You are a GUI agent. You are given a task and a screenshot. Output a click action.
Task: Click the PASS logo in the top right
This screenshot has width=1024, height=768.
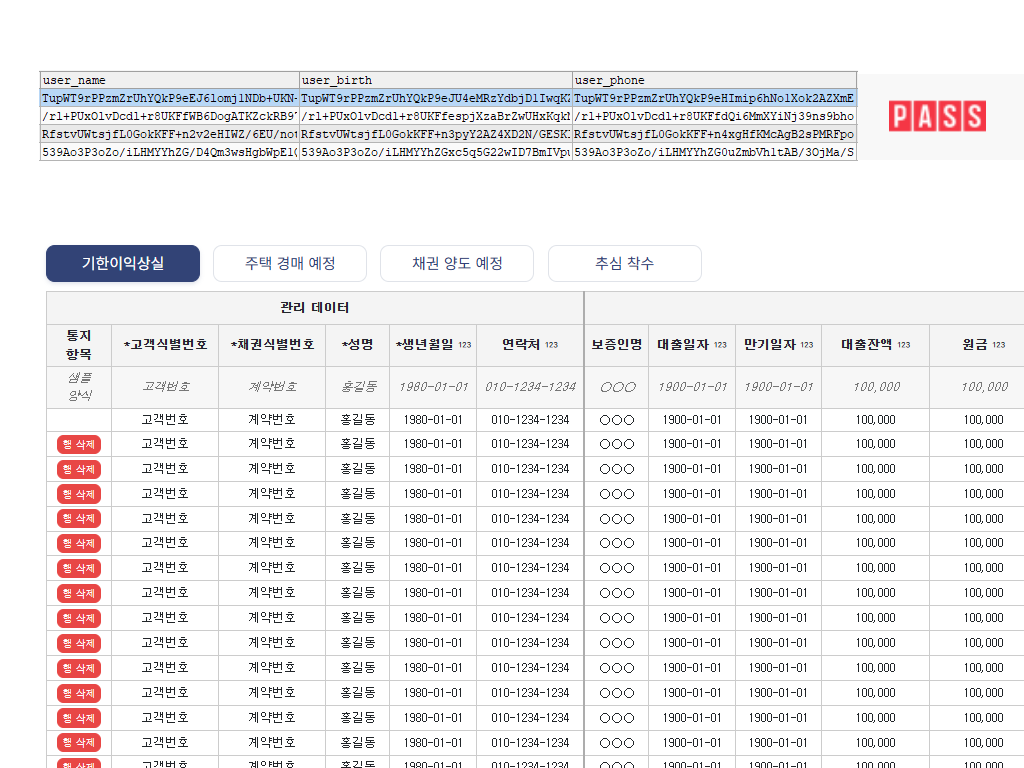pos(937,116)
